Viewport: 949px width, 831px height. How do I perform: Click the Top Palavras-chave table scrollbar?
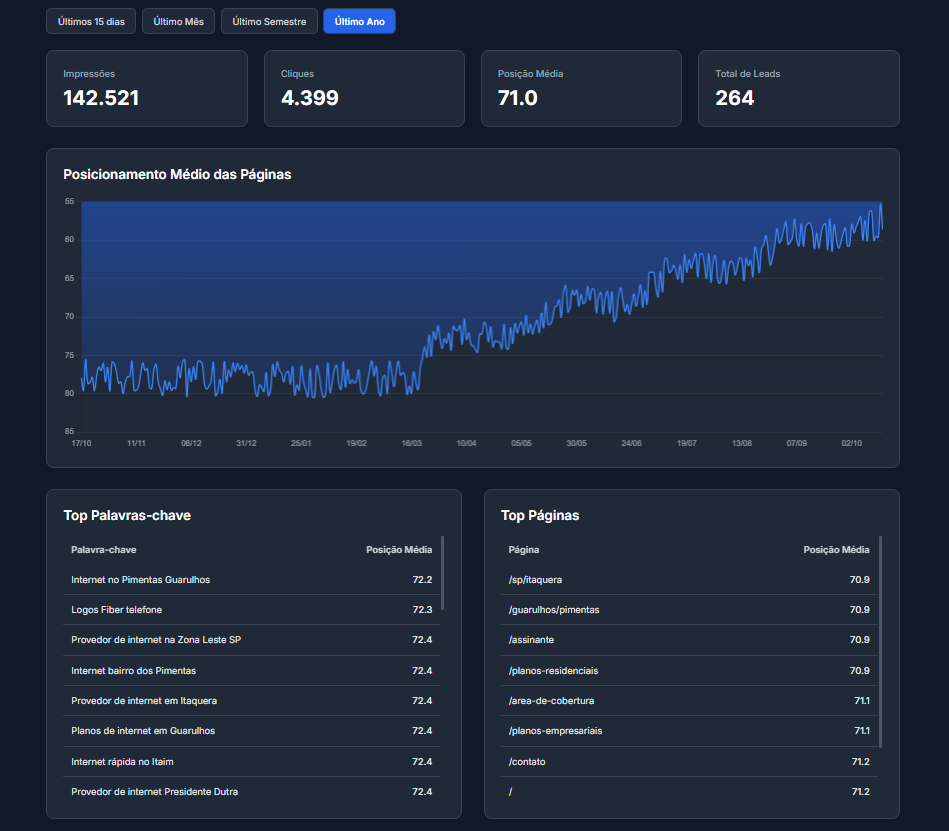pyautogui.click(x=442, y=573)
